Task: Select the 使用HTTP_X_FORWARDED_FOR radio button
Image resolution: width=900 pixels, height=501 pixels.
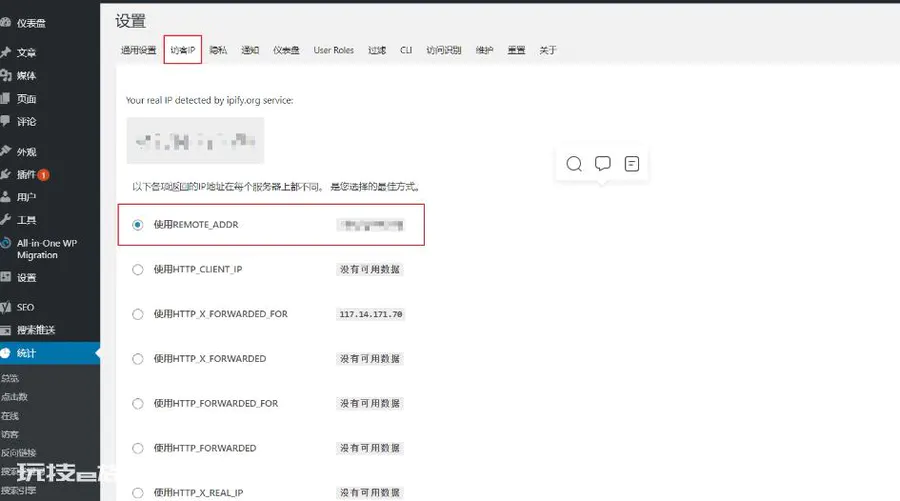Action: (x=138, y=314)
